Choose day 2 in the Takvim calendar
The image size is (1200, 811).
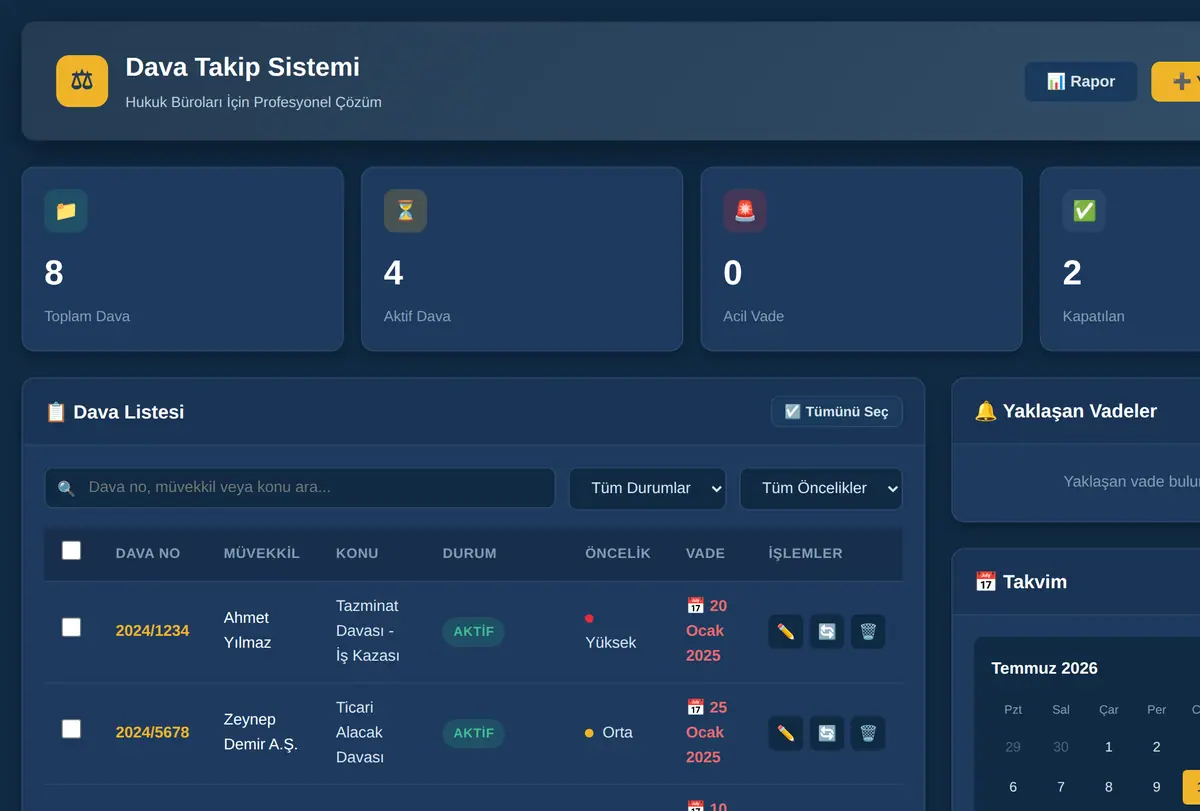(1157, 747)
